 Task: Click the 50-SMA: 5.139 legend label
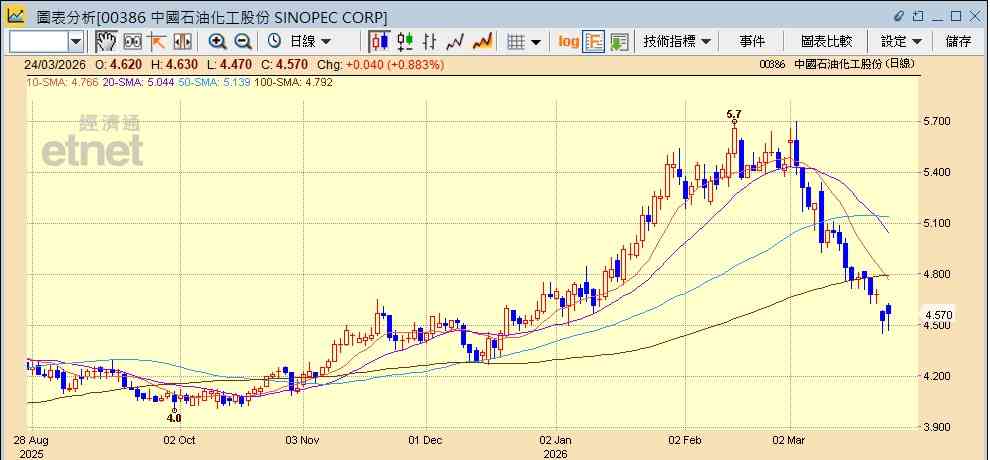point(215,82)
